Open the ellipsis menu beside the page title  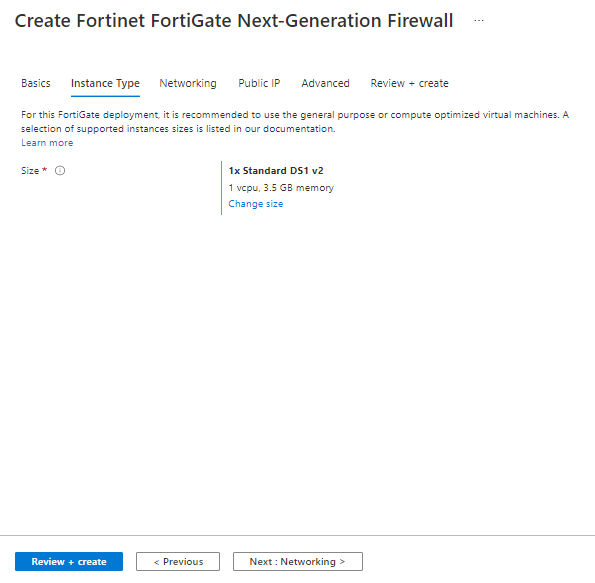pos(479,20)
